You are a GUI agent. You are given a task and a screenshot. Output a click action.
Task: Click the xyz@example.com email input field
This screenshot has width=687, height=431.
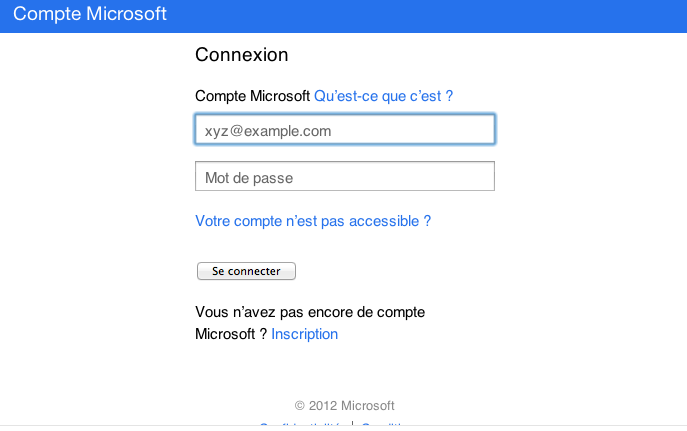[344, 130]
